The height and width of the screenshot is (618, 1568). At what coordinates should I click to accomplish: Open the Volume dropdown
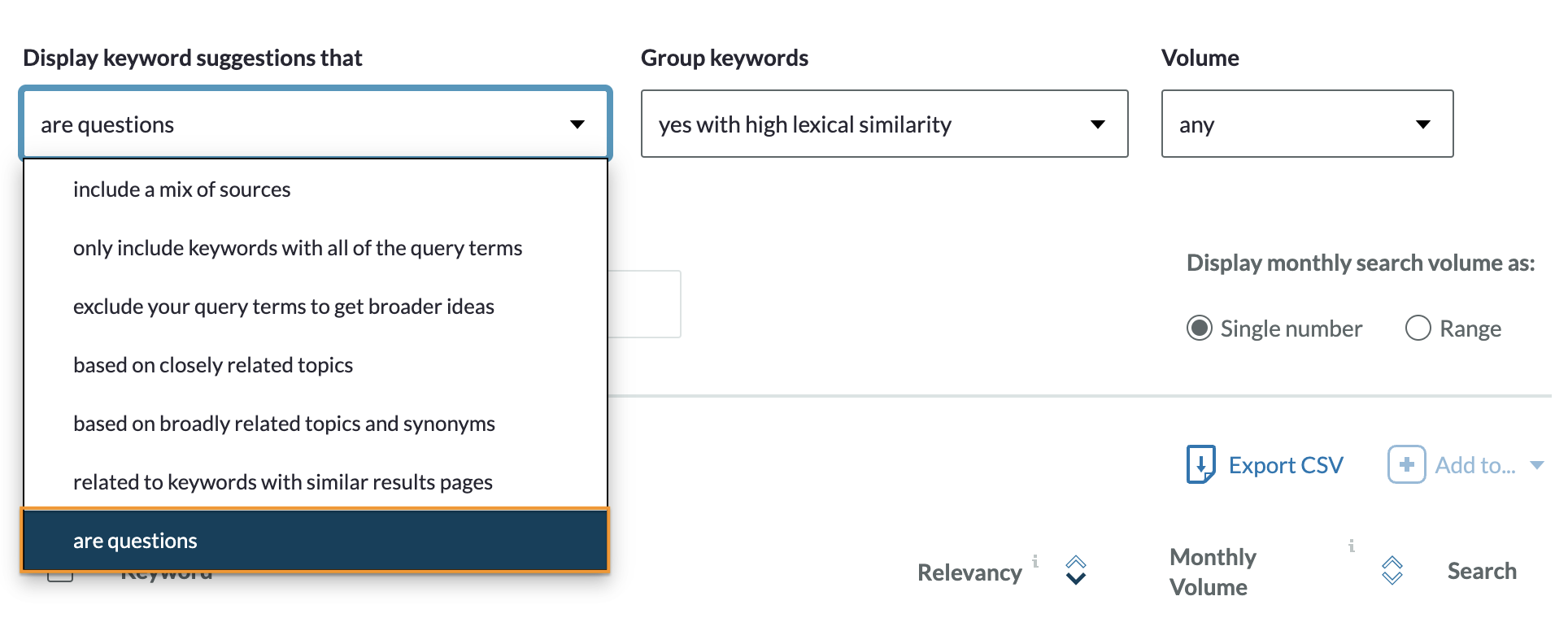tap(1306, 124)
